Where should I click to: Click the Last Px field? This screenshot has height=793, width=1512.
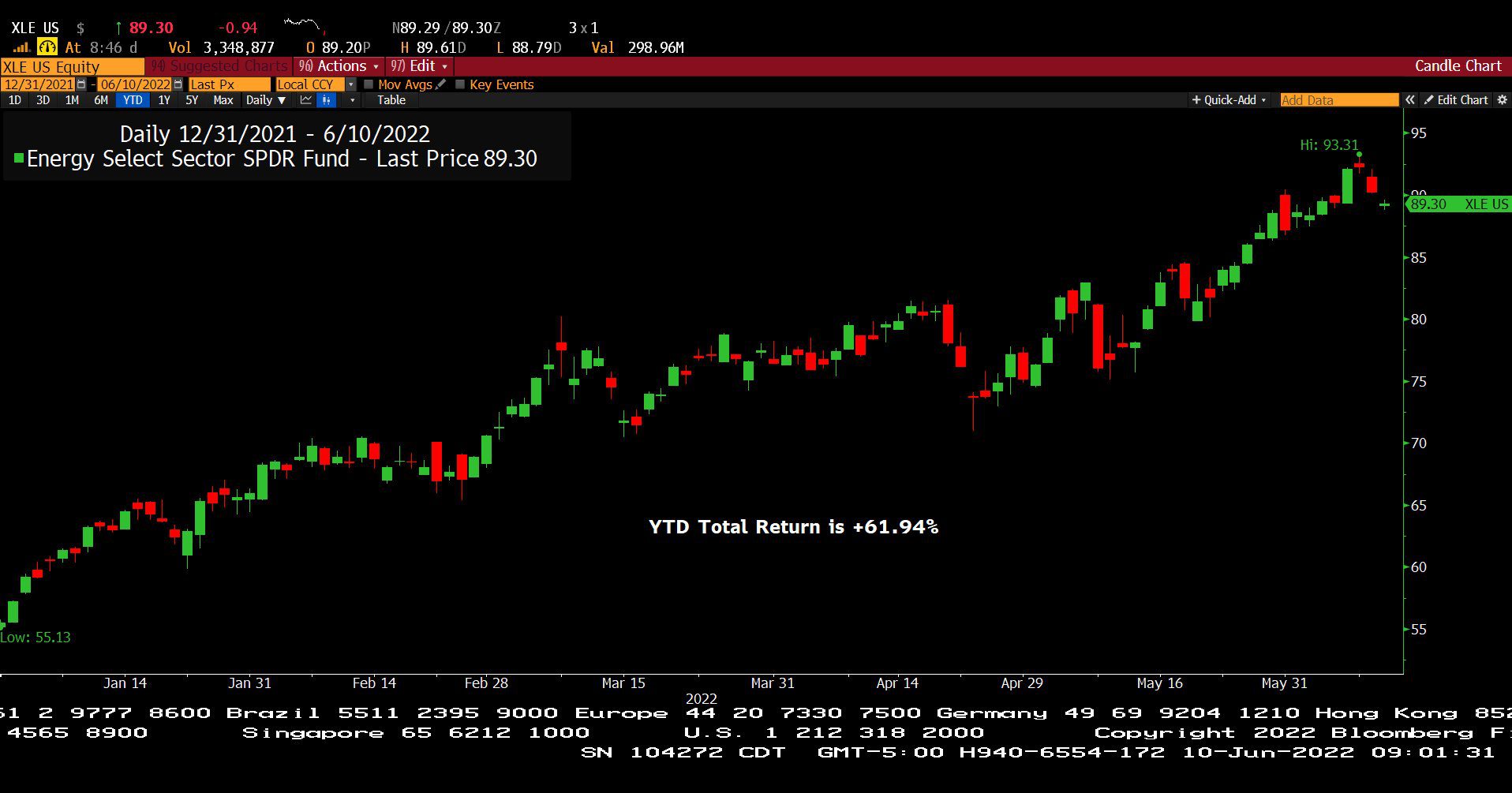tap(229, 84)
